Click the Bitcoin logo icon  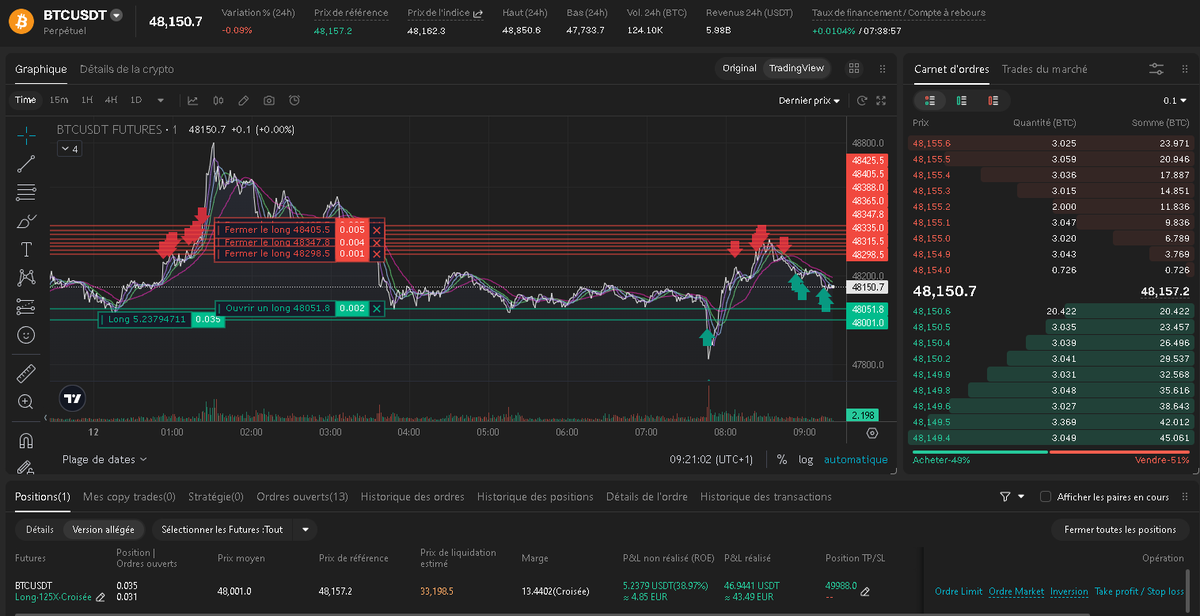[x=21, y=21]
